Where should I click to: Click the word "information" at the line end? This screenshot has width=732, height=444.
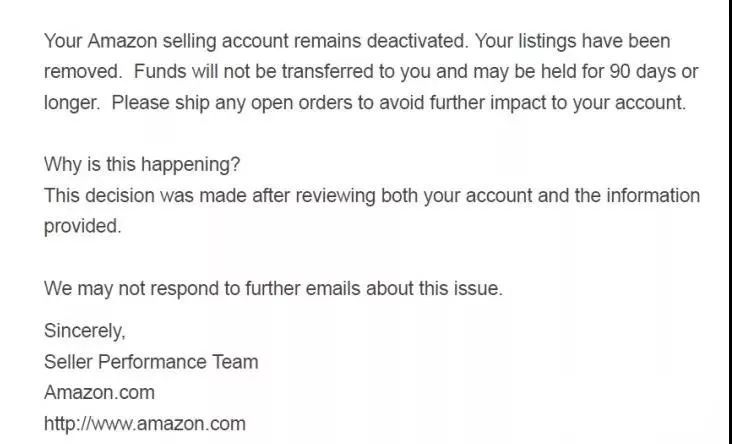click(x=651, y=195)
